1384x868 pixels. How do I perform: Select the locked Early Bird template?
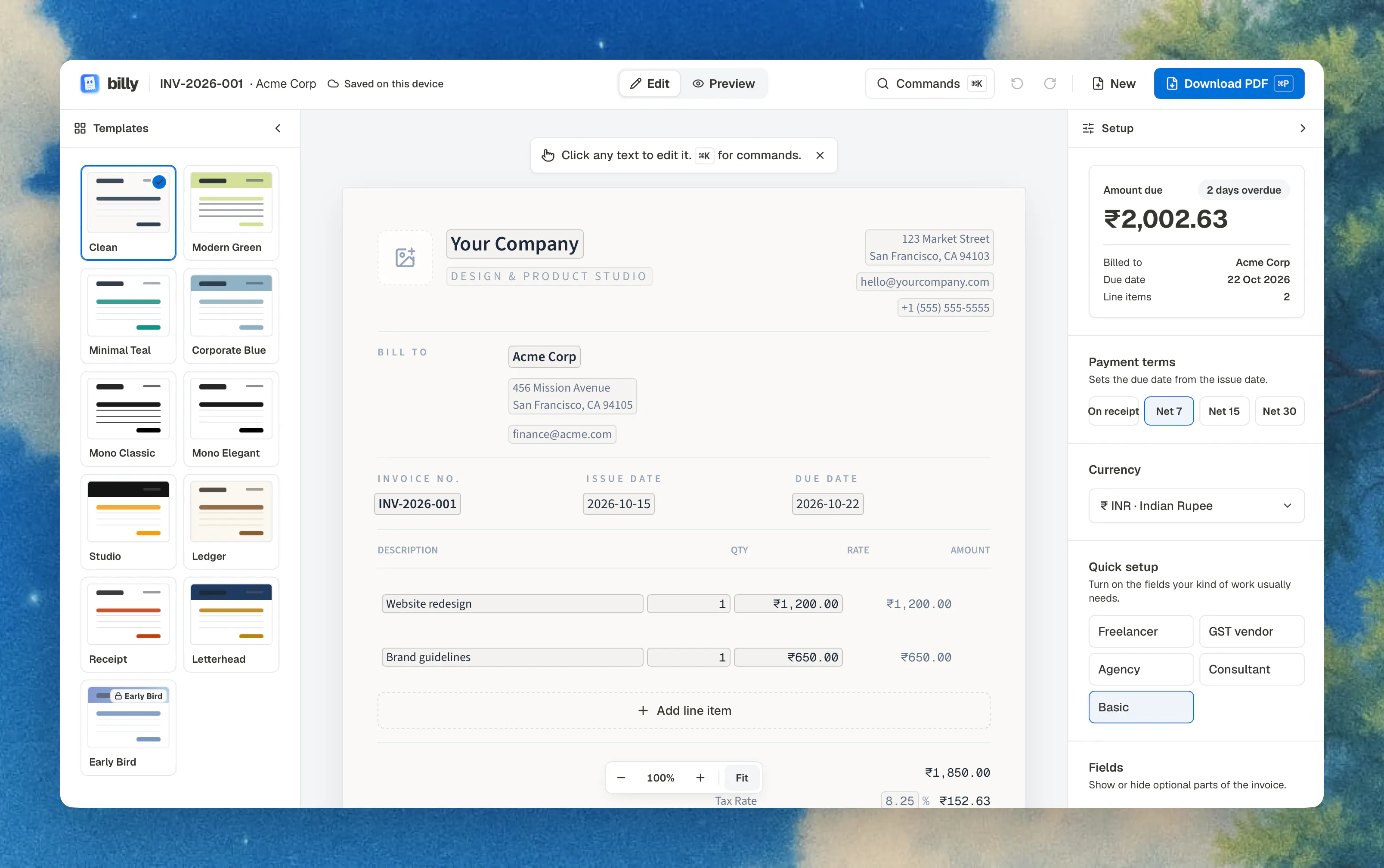click(128, 727)
